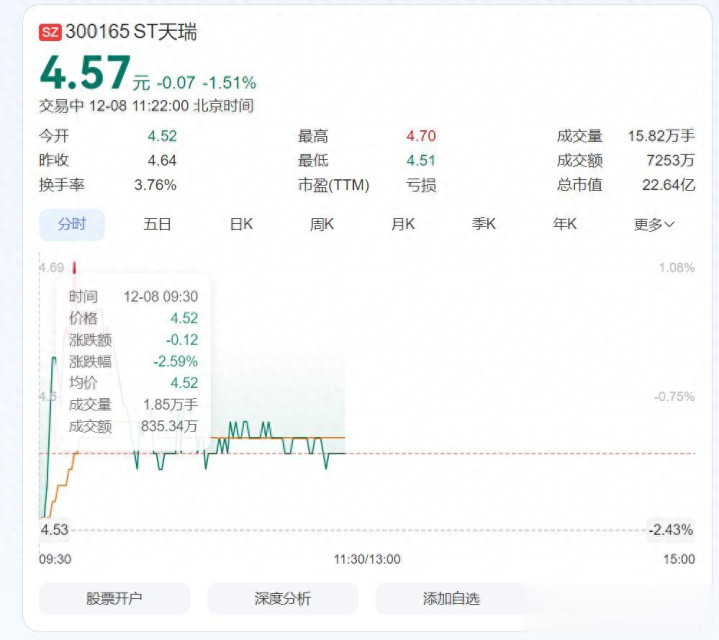
Task: Click the 最高 price value 4.70
Action: [x=421, y=136]
